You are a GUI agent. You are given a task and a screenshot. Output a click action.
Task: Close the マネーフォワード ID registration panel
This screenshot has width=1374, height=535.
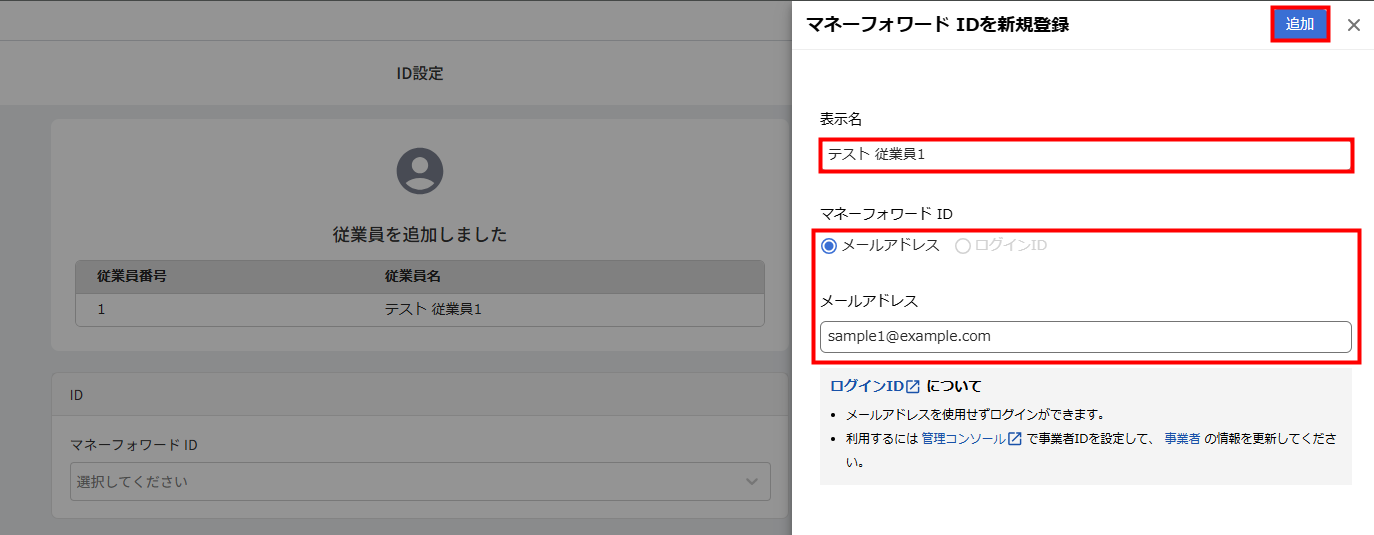(x=1354, y=25)
